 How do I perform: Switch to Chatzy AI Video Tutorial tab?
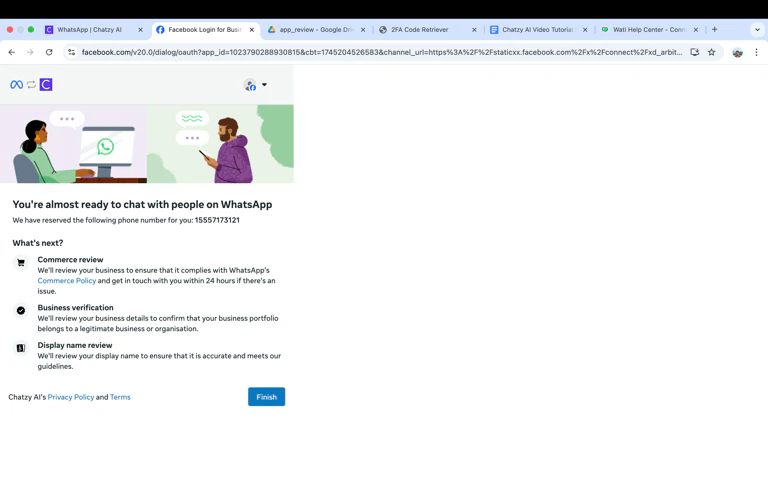click(537, 30)
